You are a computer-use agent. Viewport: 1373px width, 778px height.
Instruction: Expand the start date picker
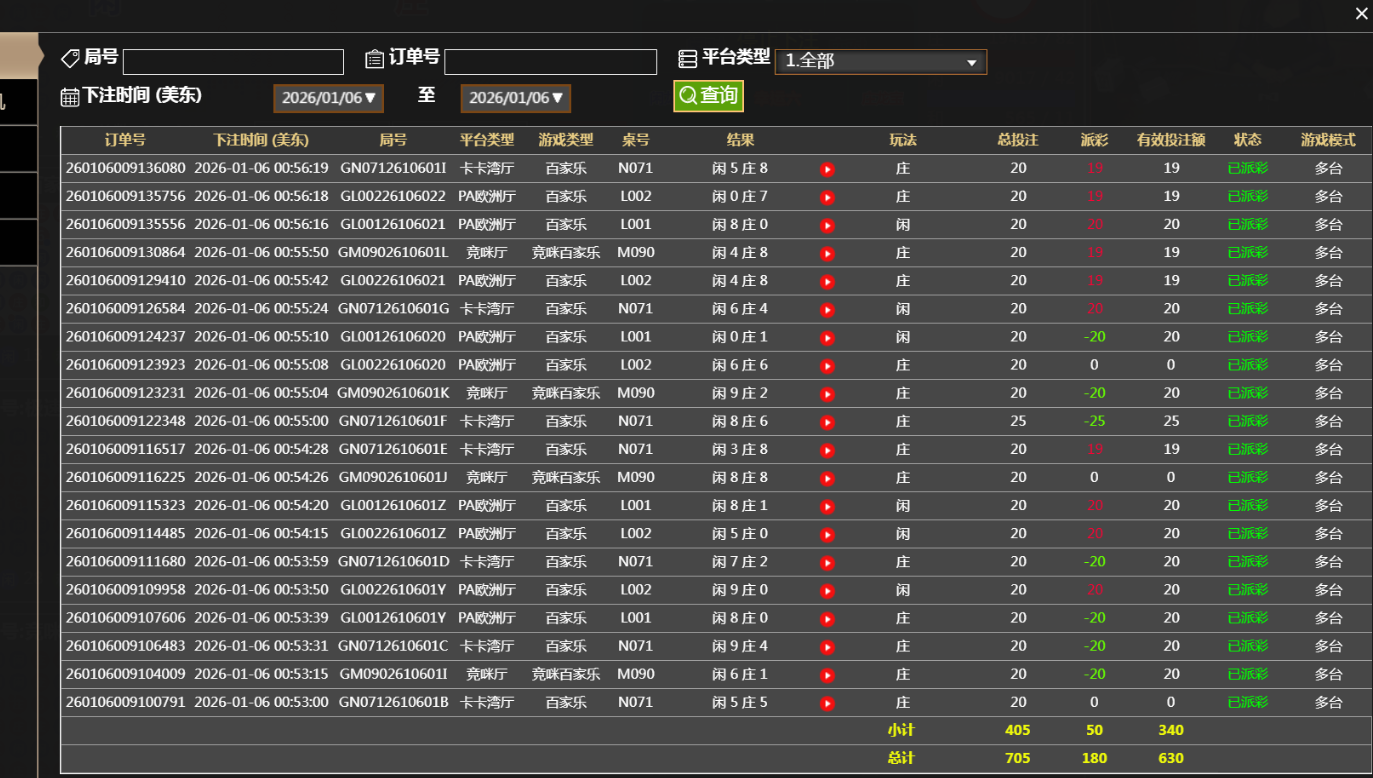click(329, 98)
